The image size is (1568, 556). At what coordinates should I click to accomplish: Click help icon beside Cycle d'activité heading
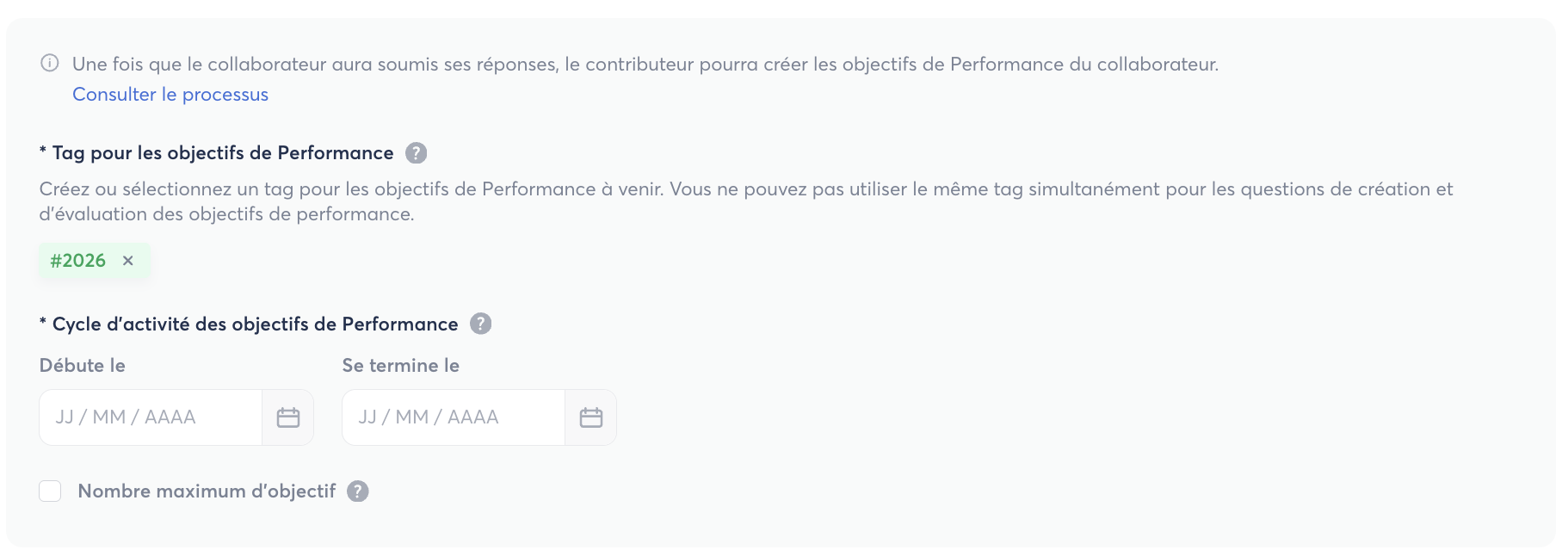481,324
